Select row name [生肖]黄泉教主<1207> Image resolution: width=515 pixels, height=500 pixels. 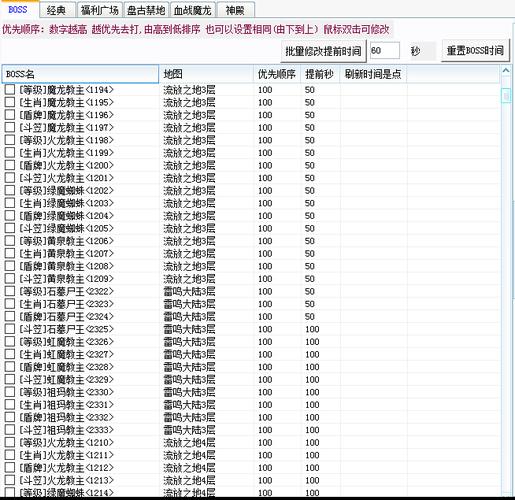pos(66,254)
